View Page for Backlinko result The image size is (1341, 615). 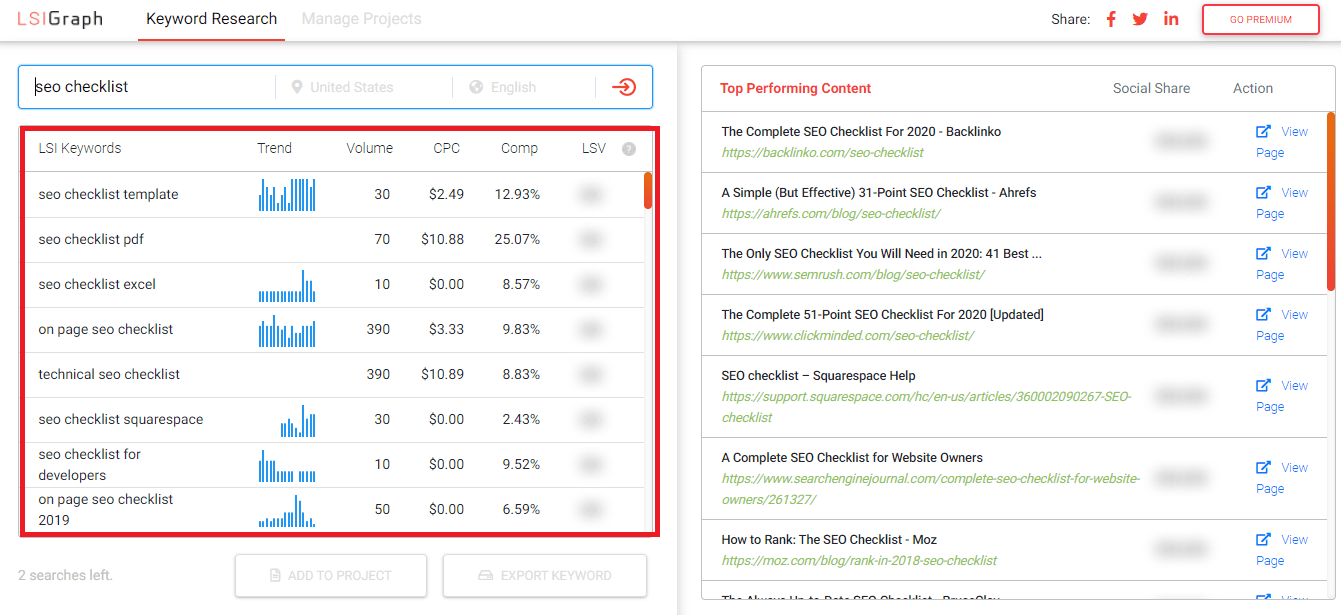(x=1282, y=142)
